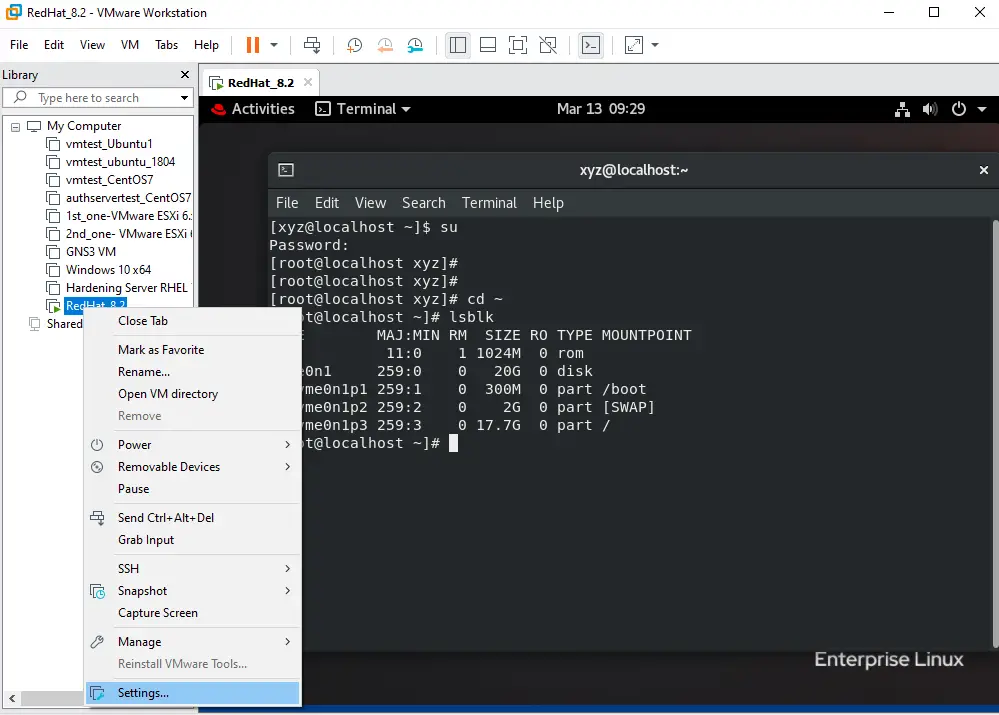Click the volume speaker icon
Screen dimensions: 999x715
930,110
